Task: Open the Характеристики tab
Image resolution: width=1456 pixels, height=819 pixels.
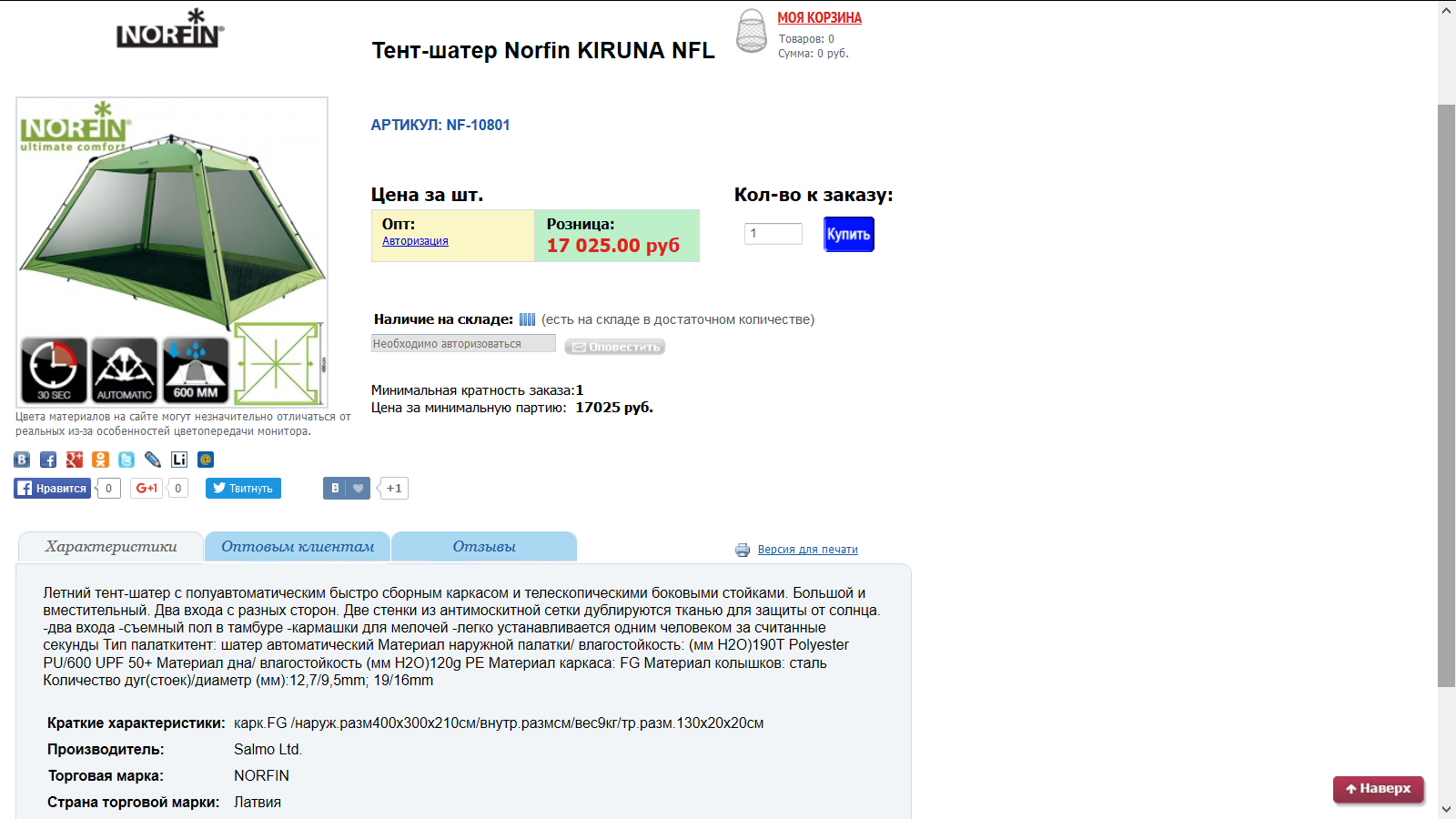Action: [111, 547]
